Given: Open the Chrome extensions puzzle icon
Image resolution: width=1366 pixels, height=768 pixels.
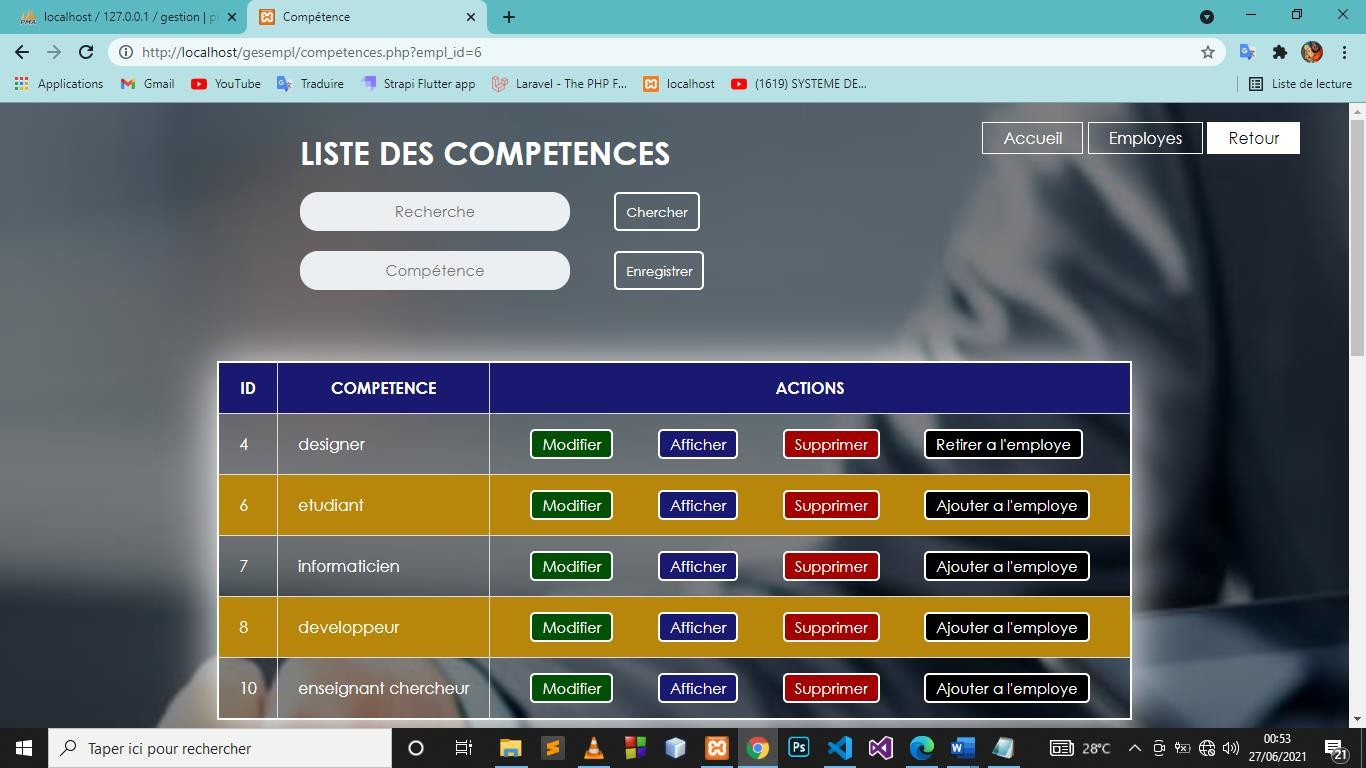Looking at the screenshot, I should click(1279, 52).
